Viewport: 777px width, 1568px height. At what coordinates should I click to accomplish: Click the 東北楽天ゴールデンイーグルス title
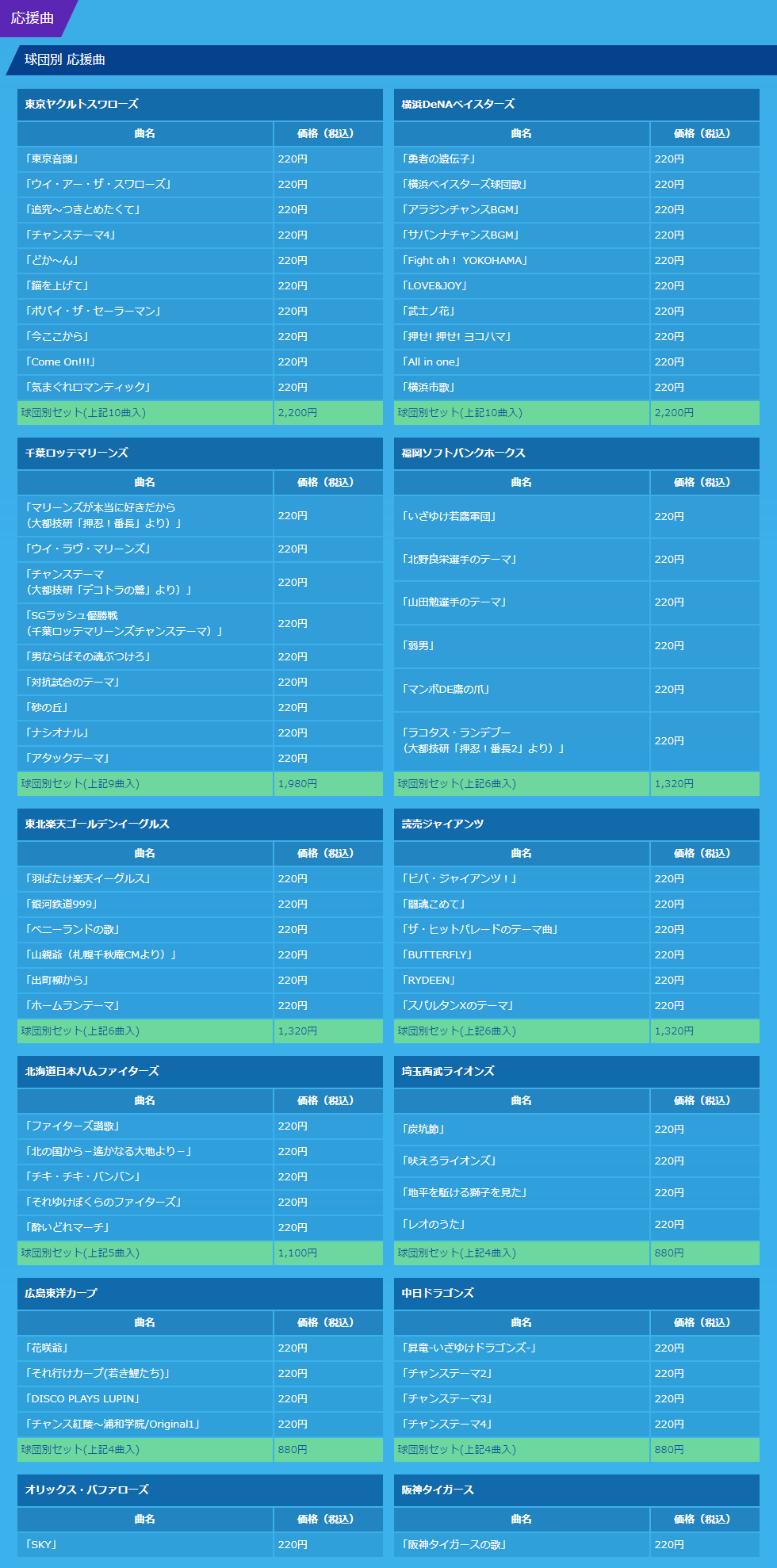(x=200, y=824)
